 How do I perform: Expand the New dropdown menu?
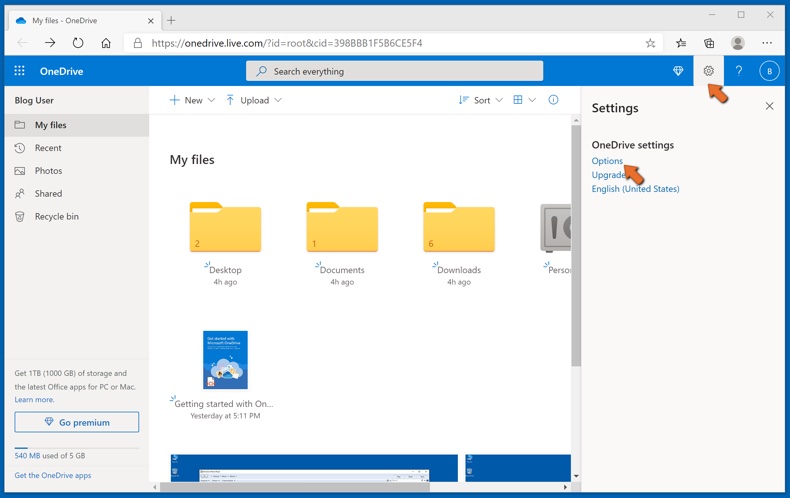click(192, 100)
